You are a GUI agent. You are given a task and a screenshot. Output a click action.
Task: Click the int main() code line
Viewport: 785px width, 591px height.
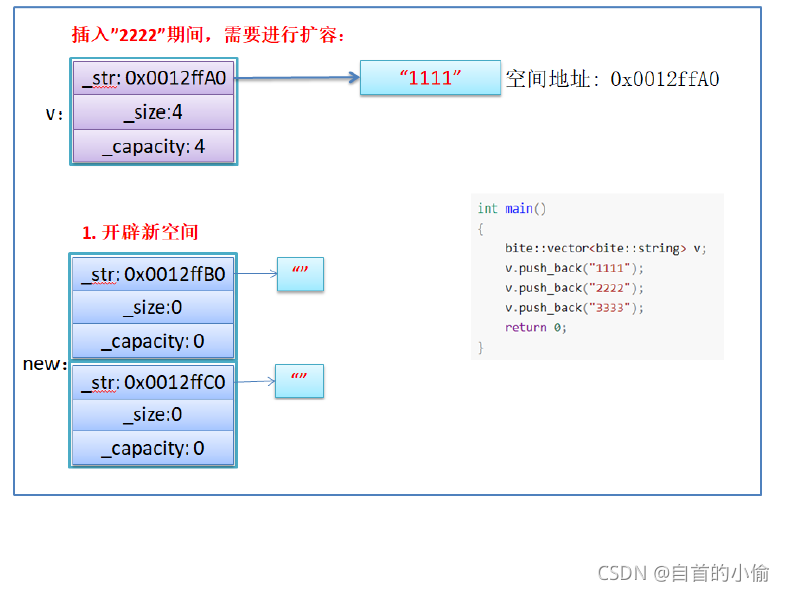pyautogui.click(x=512, y=208)
